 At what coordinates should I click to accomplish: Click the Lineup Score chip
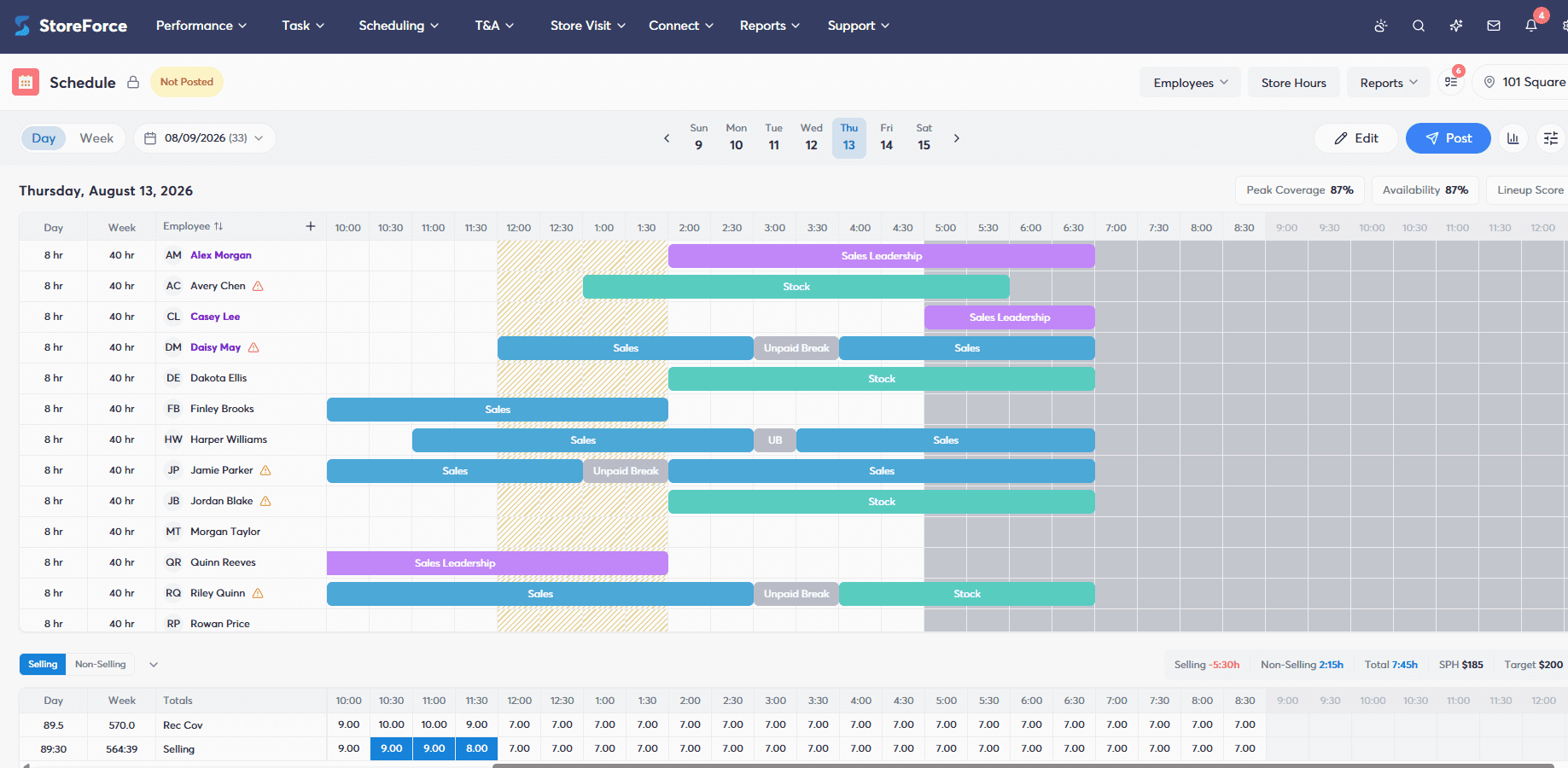point(1528,190)
